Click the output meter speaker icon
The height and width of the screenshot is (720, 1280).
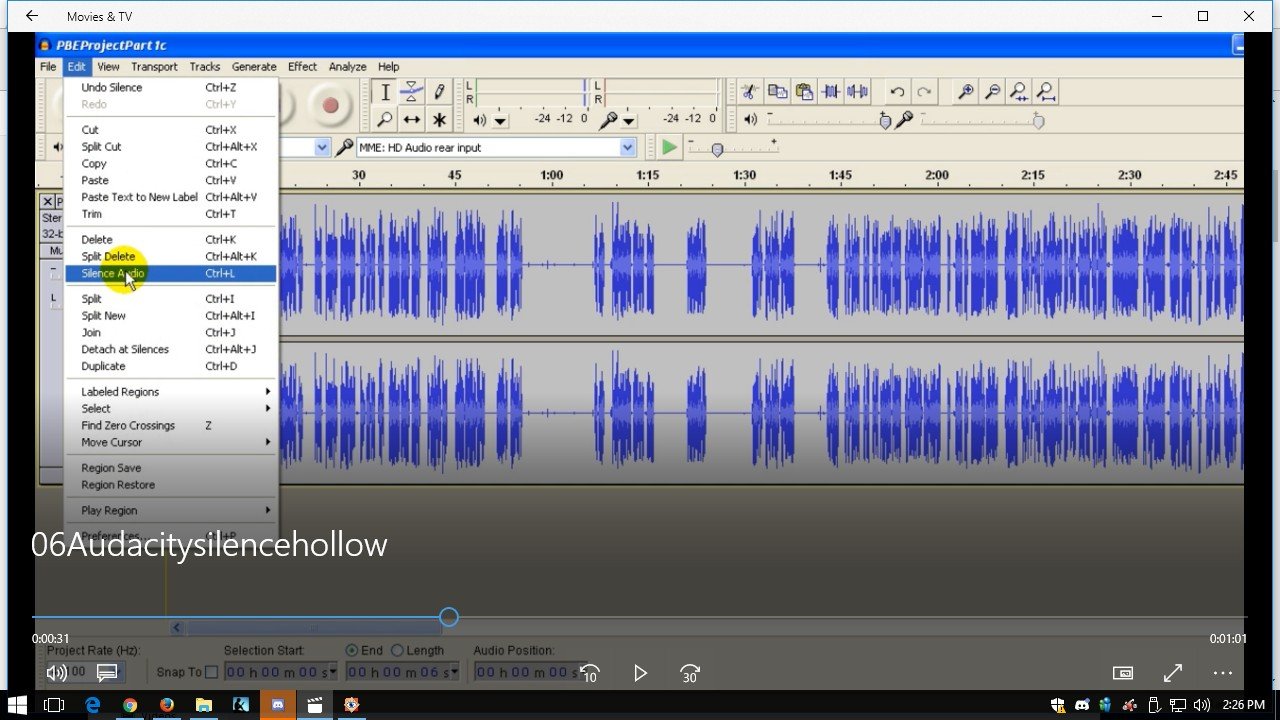480,120
